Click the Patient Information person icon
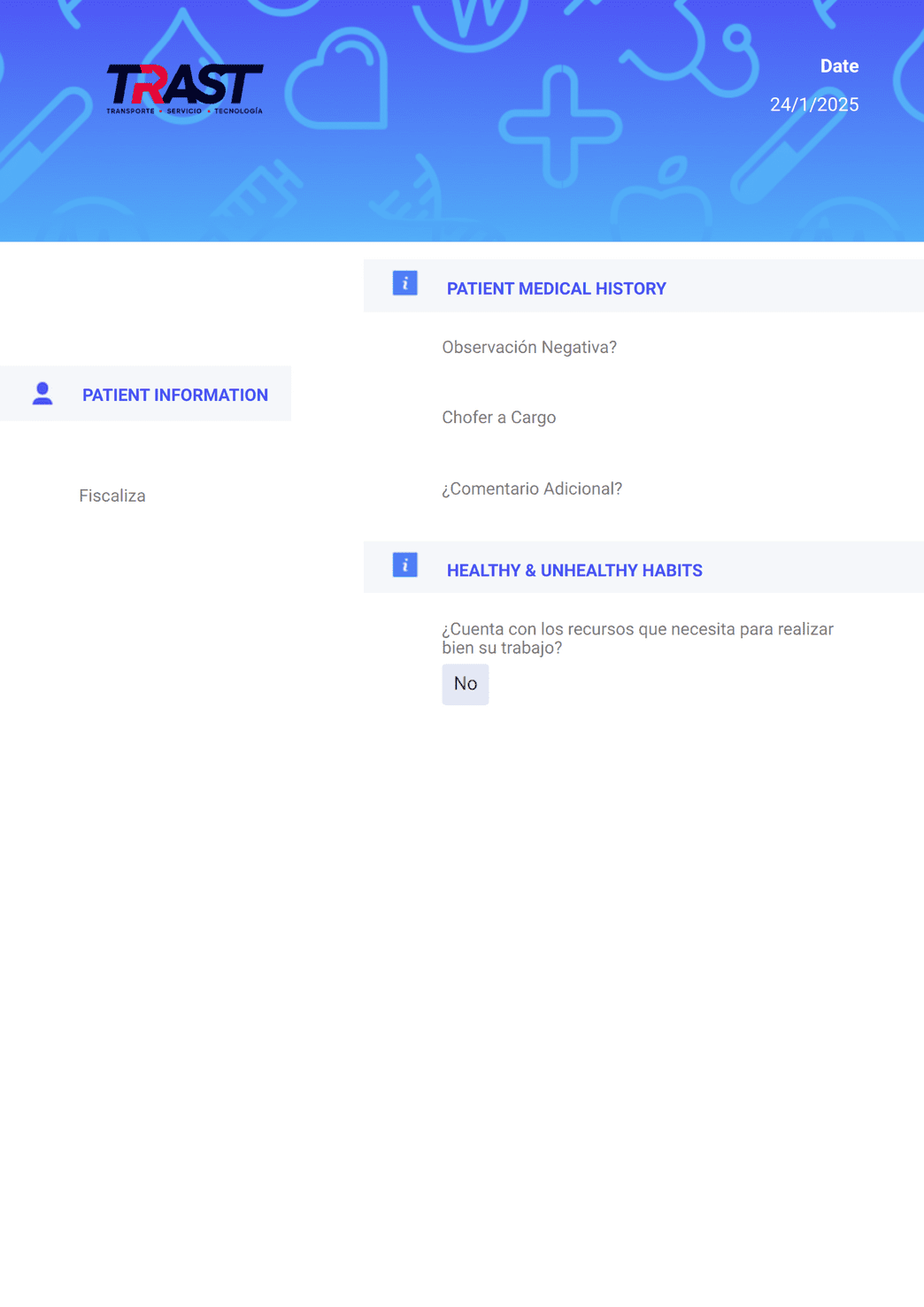The height and width of the screenshot is (1307, 924). coord(42,394)
